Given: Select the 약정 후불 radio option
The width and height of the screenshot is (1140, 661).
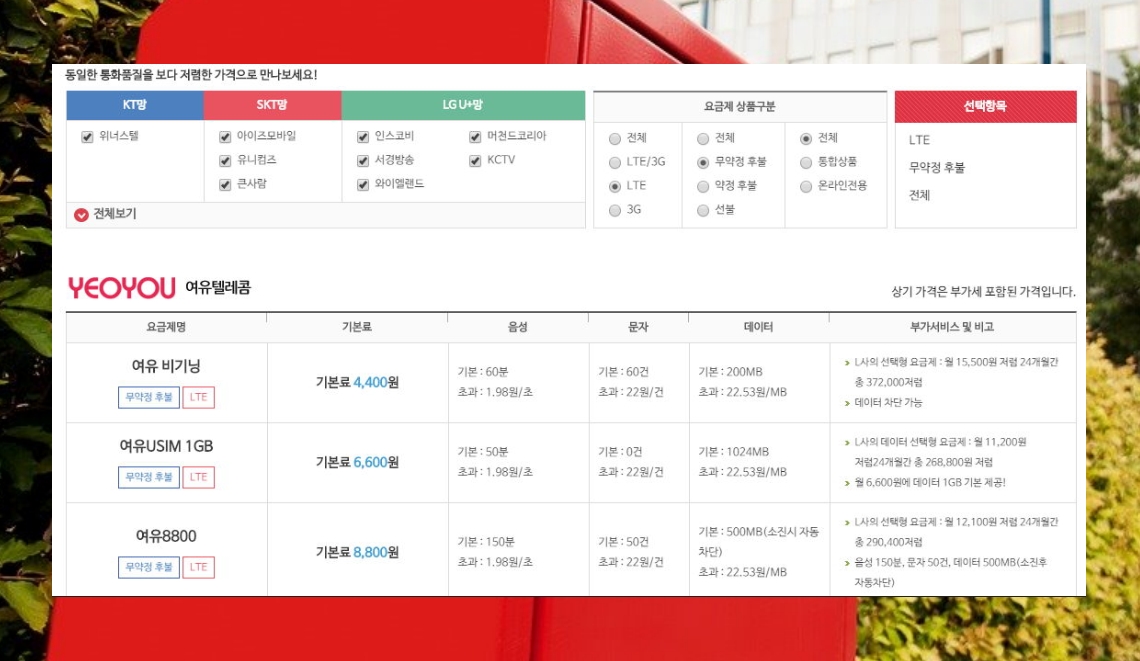Looking at the screenshot, I should pyautogui.click(x=703, y=187).
